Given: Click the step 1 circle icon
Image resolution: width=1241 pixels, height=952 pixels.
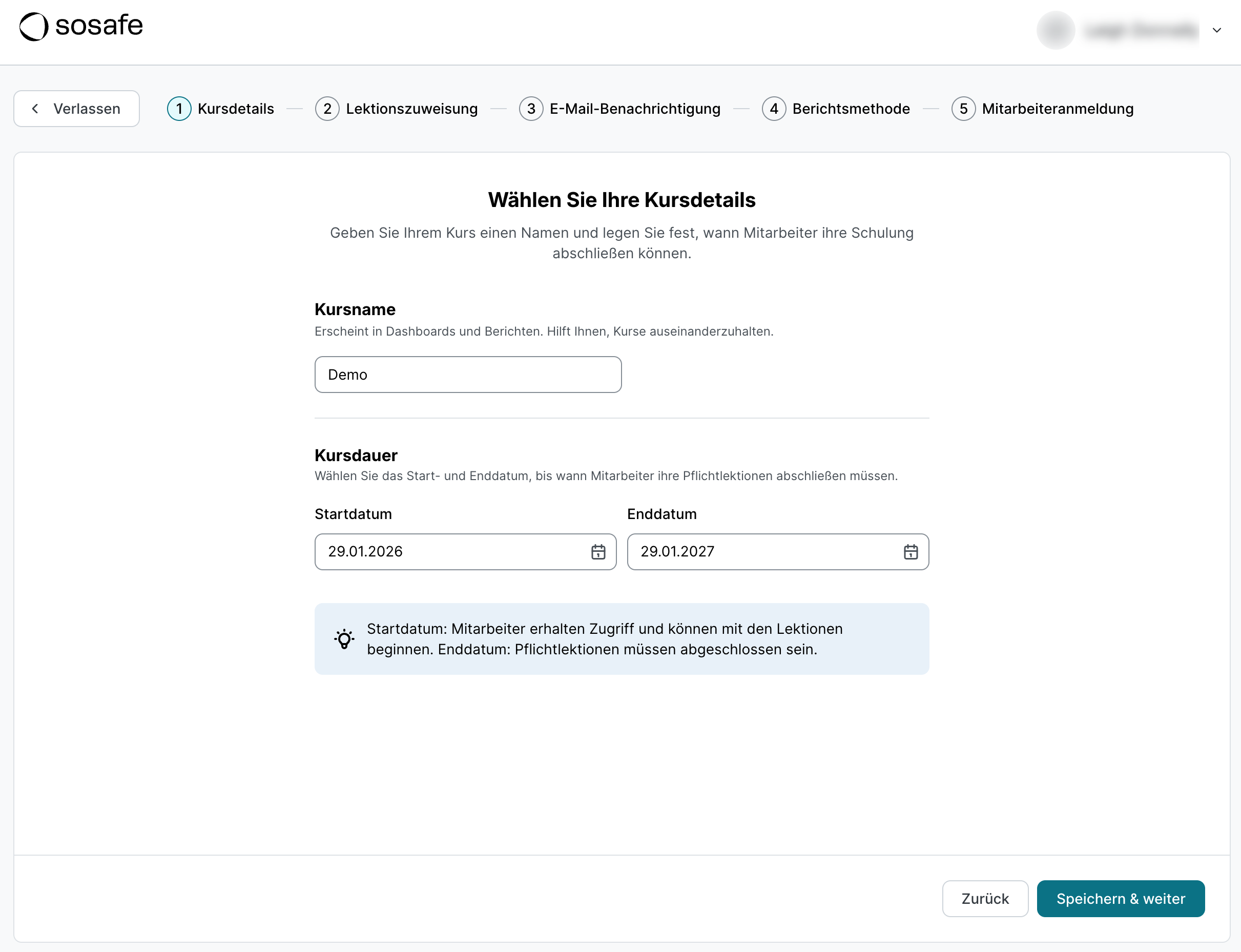Looking at the screenshot, I should tap(179, 109).
